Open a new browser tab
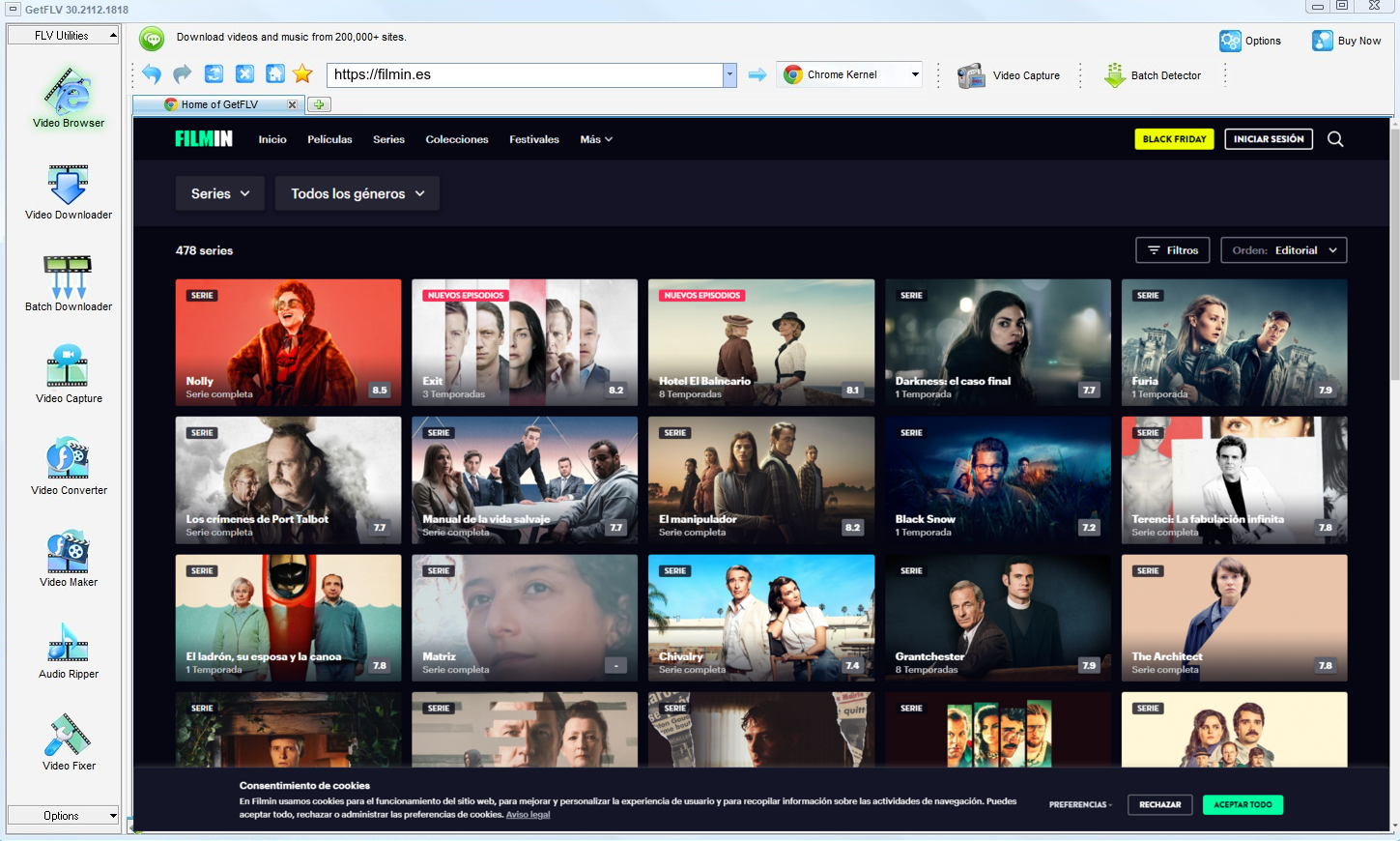Image resolution: width=1400 pixels, height=841 pixels. [x=319, y=104]
